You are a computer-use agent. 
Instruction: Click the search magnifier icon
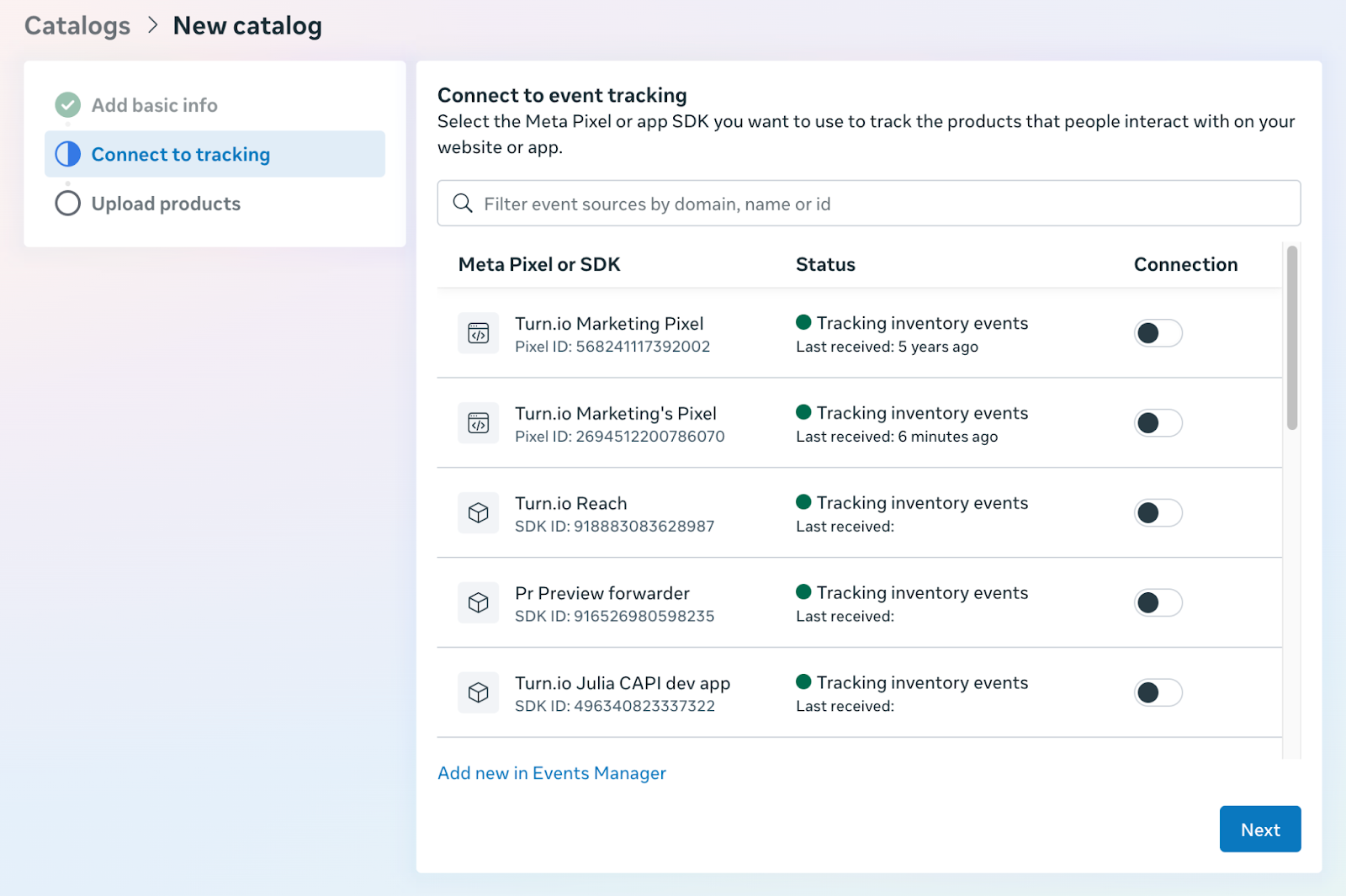(463, 204)
